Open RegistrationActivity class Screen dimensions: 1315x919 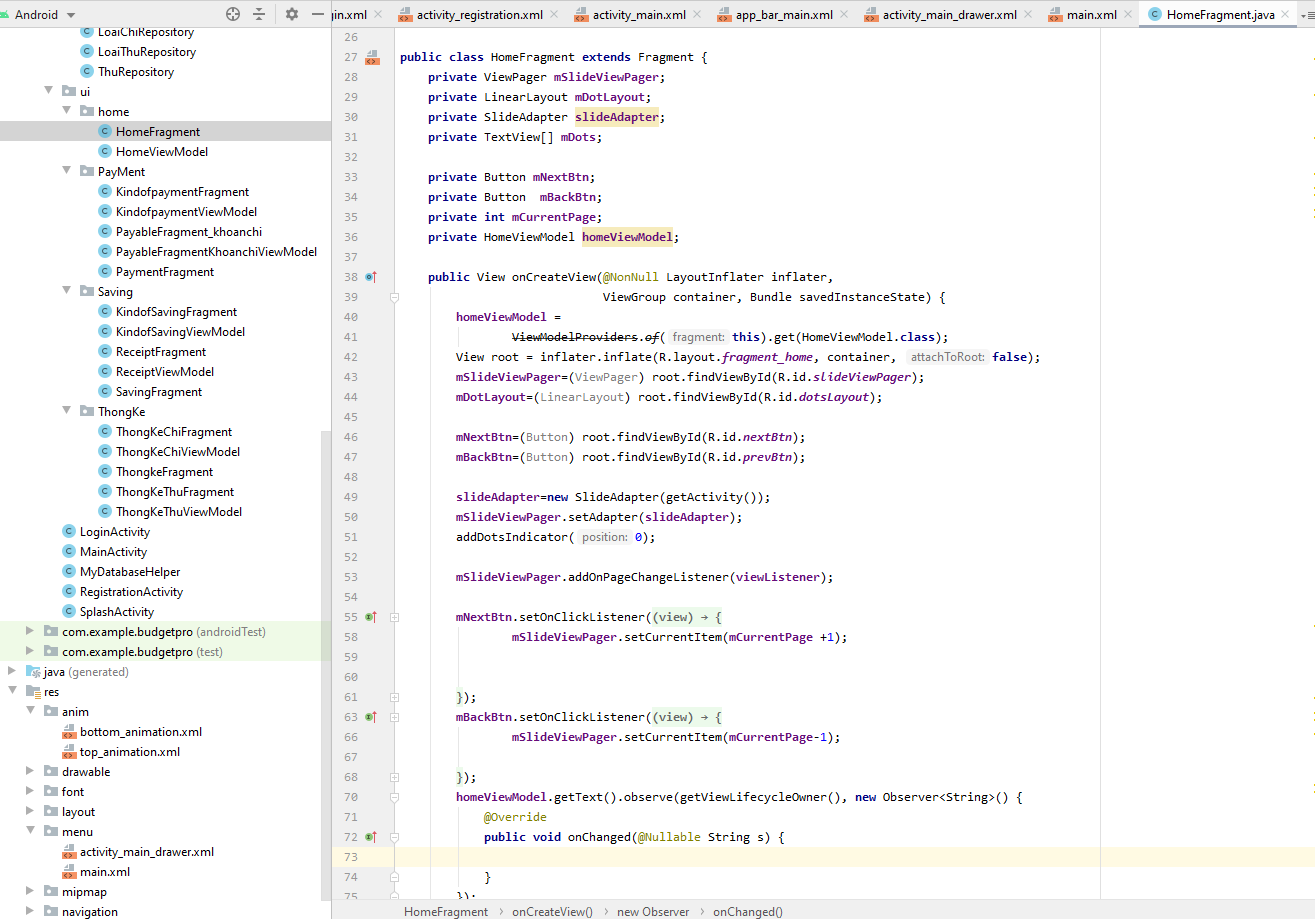131,591
